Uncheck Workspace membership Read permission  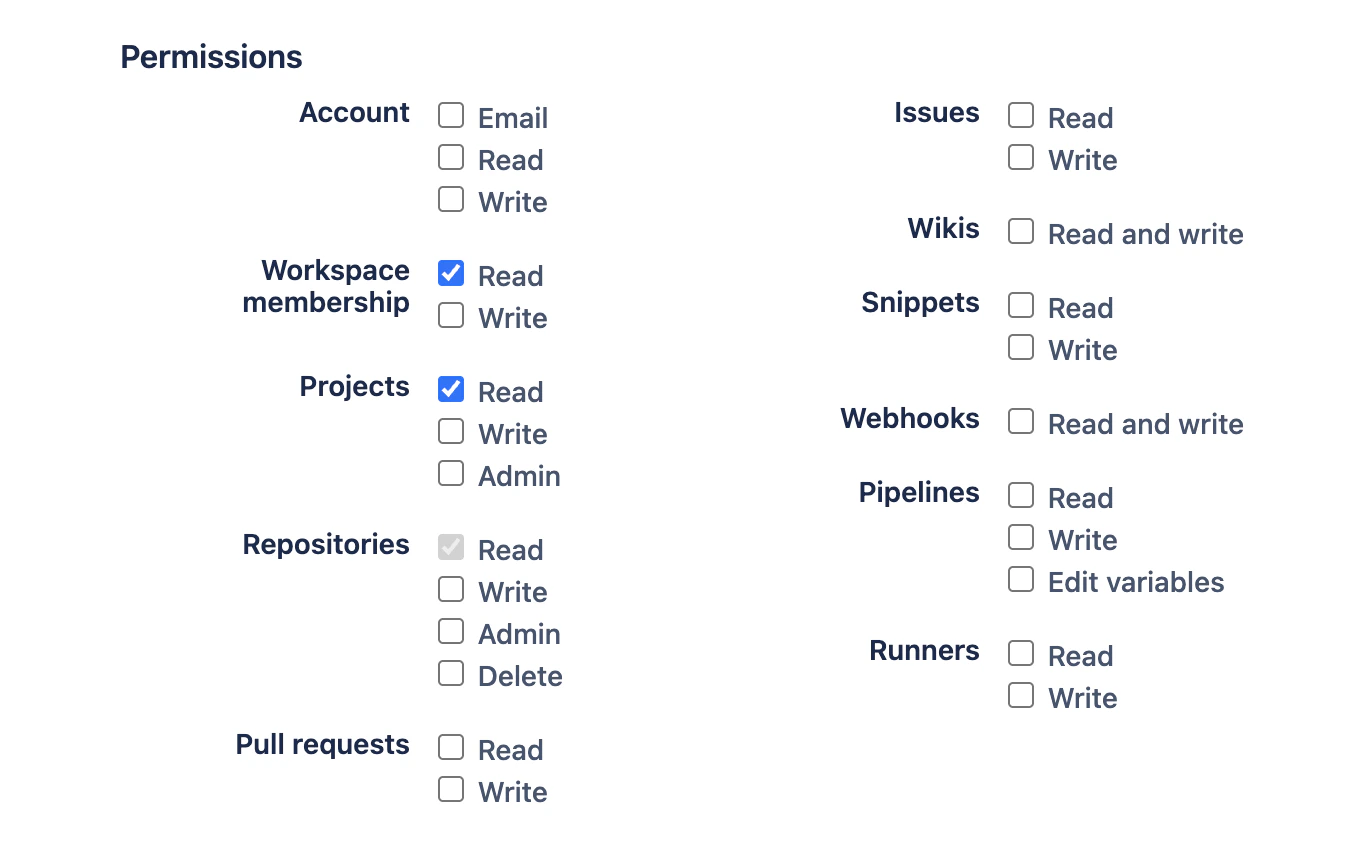[451, 273]
